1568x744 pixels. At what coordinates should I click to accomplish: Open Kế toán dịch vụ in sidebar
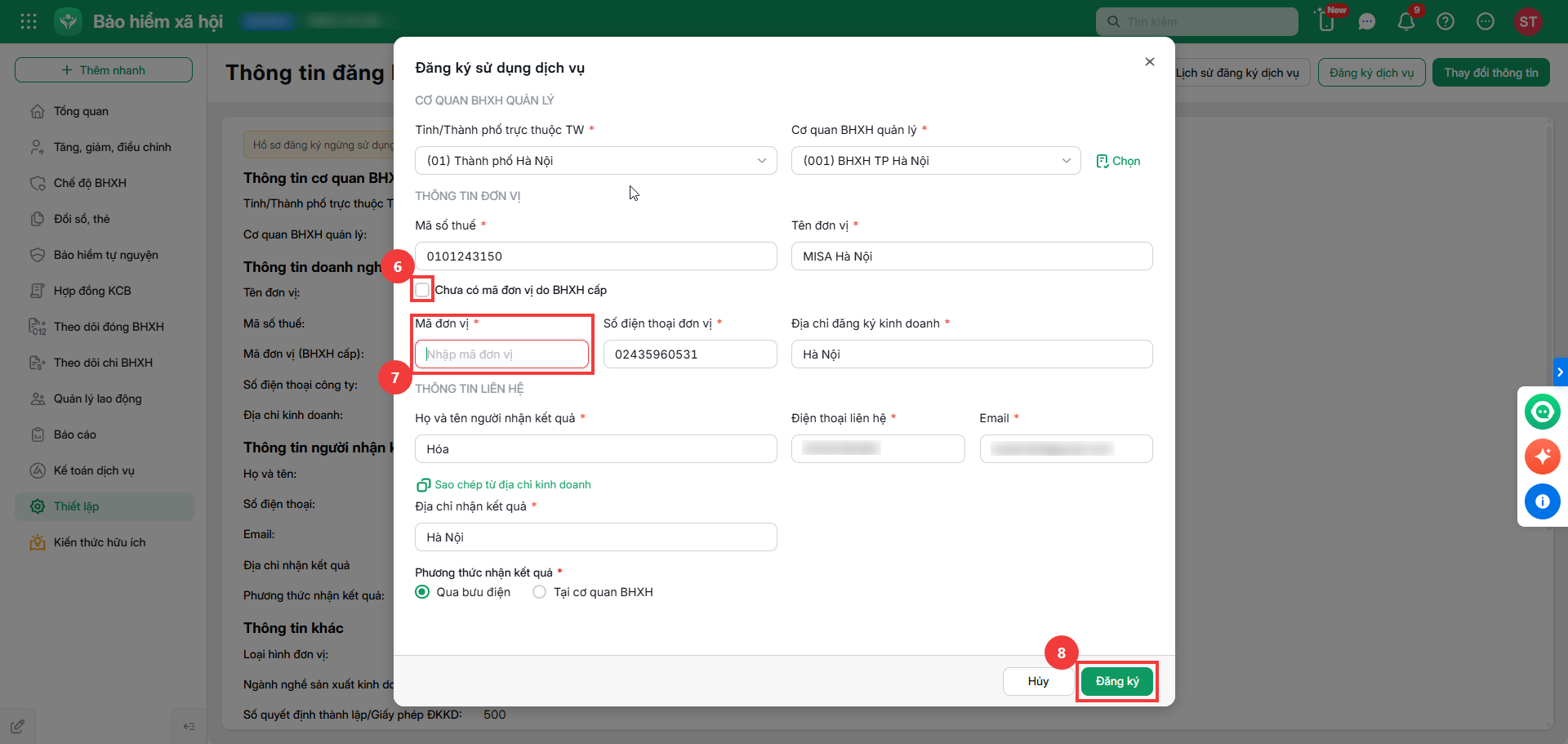(105, 470)
